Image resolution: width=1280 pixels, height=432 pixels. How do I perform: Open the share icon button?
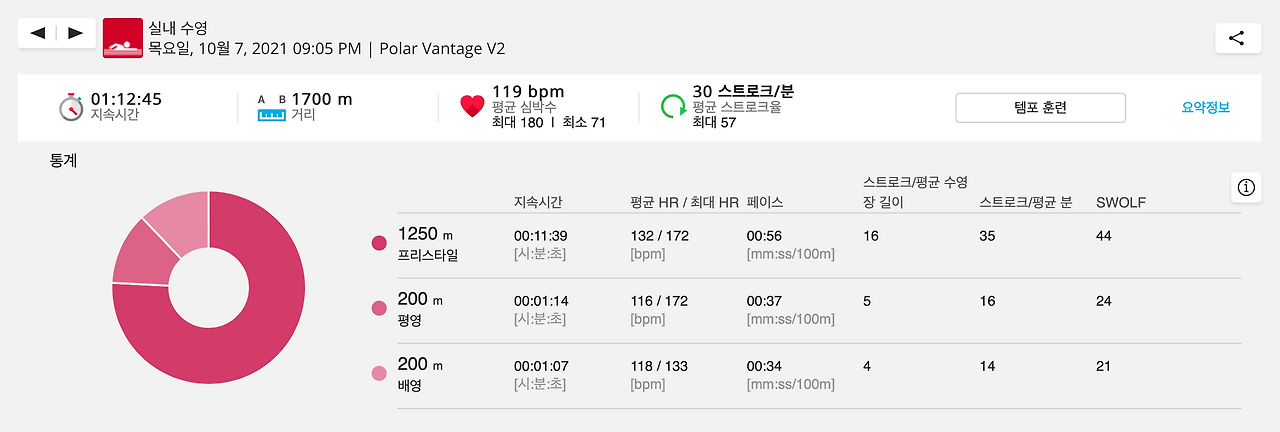pyautogui.click(x=1236, y=38)
